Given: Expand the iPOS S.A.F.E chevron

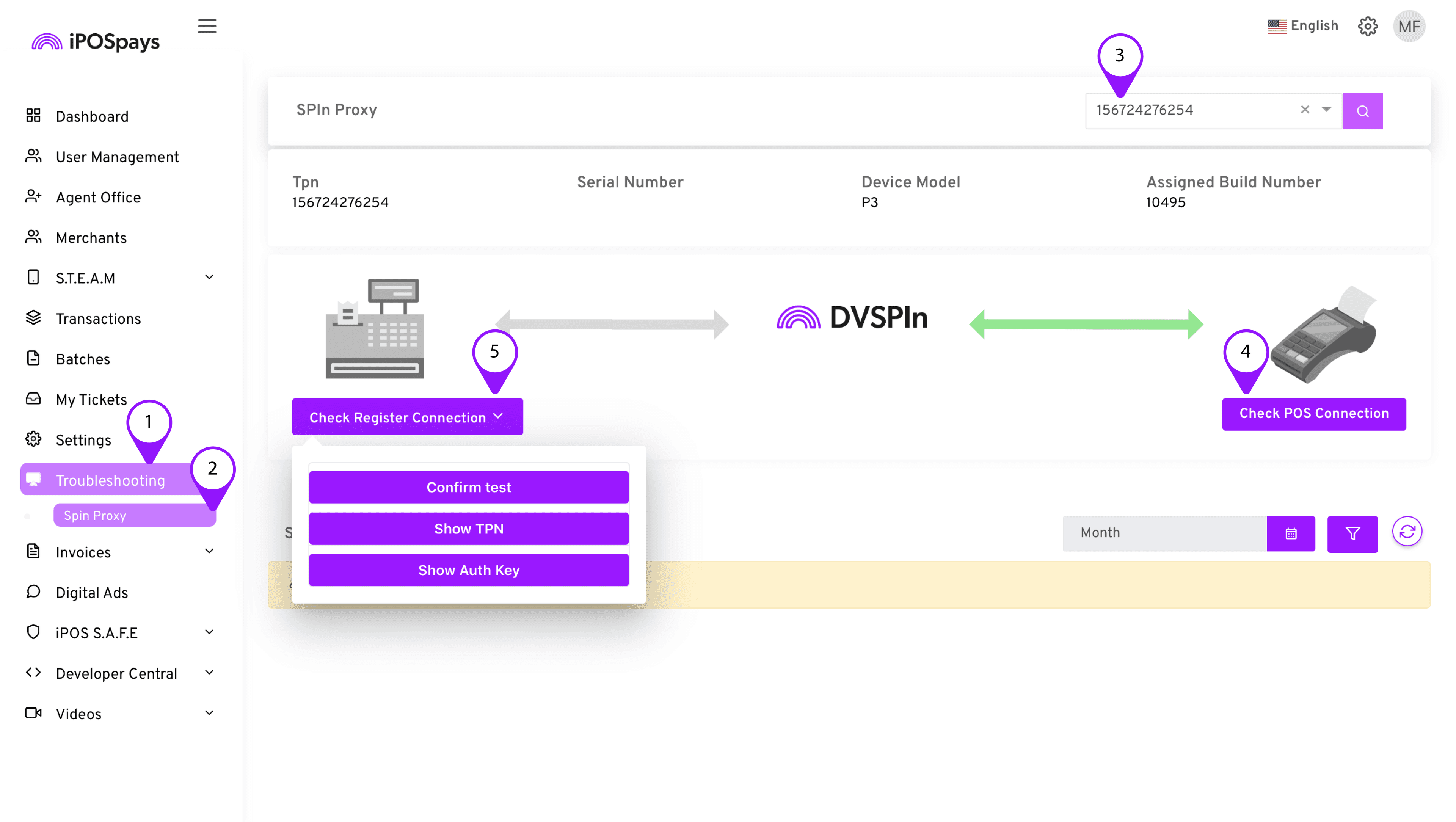Looking at the screenshot, I should pyautogui.click(x=209, y=632).
